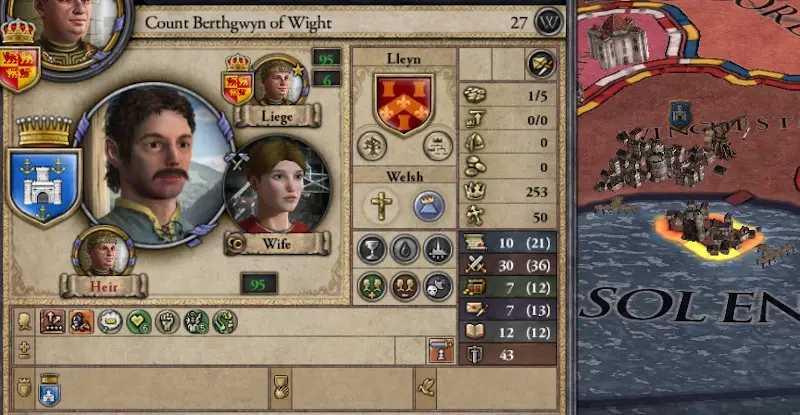
Task: Select the Catholic cross religion icon
Action: pos(382,205)
